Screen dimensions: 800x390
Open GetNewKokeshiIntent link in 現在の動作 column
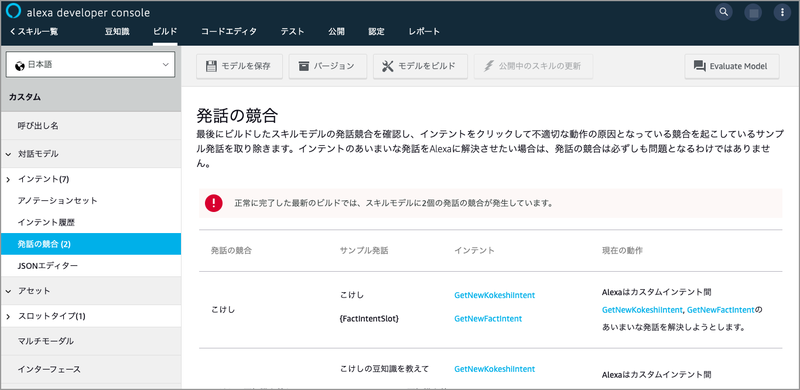click(x=642, y=310)
